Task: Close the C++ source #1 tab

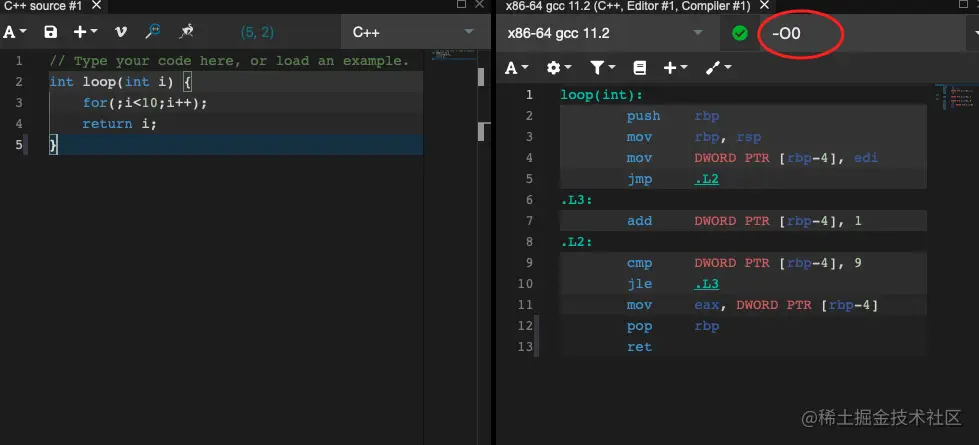Action: [x=96, y=6]
